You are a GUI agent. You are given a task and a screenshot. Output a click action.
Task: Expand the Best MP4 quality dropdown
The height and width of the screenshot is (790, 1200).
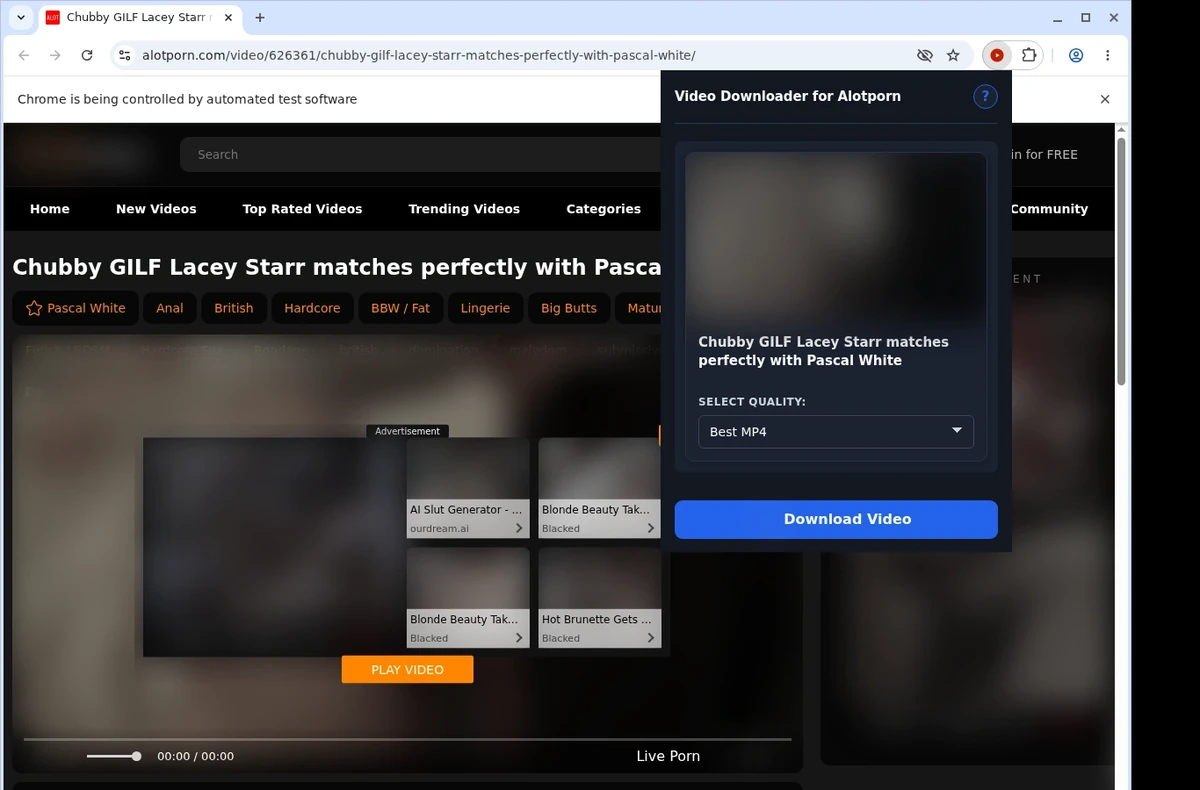[x=836, y=432]
